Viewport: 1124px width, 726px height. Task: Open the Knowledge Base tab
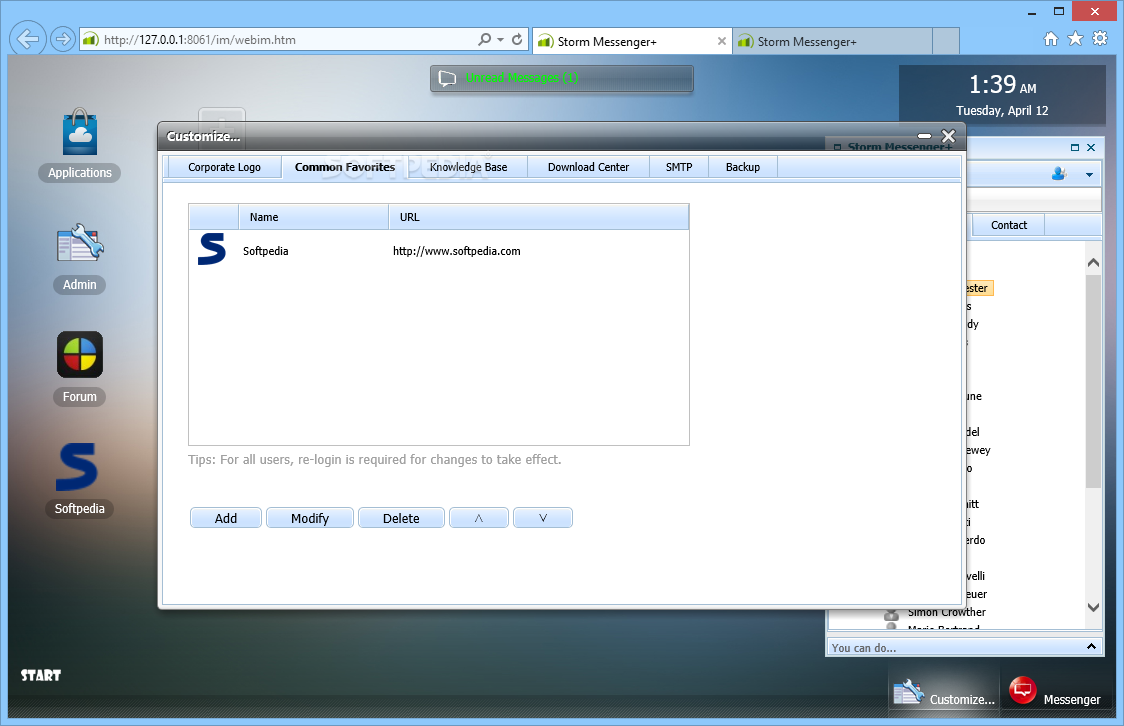click(x=469, y=167)
